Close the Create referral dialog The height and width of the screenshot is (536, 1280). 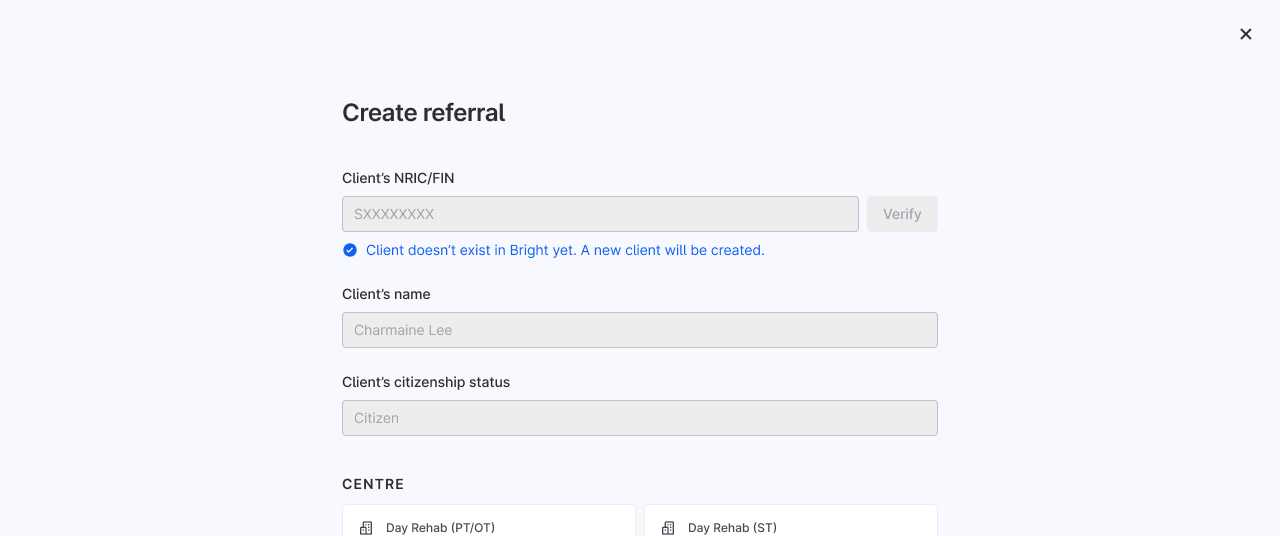(1245, 34)
